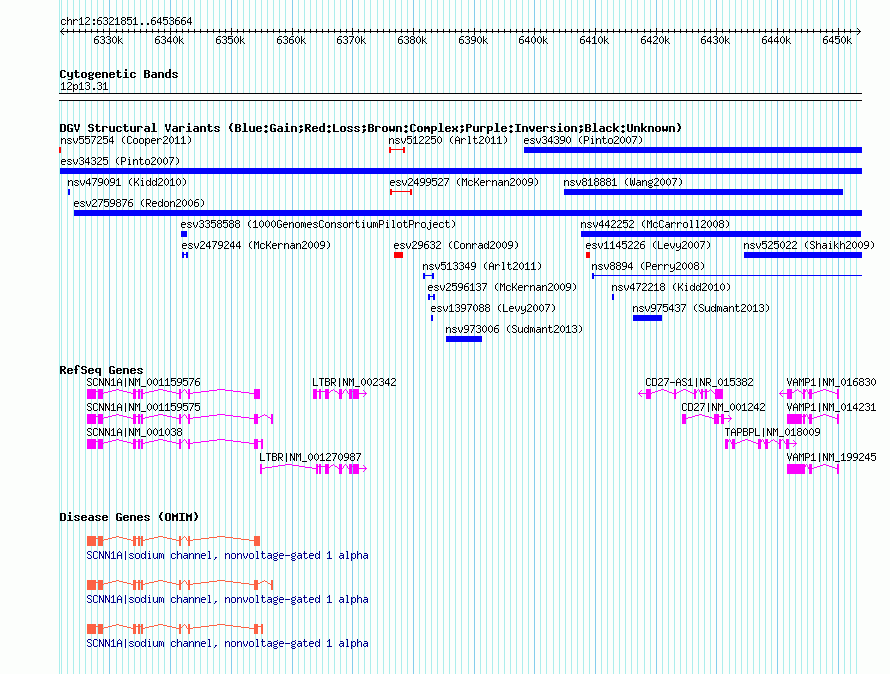Click SCNN1A|NM_001159575 gene label
Screen dimensions: 890x674
(x=143, y=408)
